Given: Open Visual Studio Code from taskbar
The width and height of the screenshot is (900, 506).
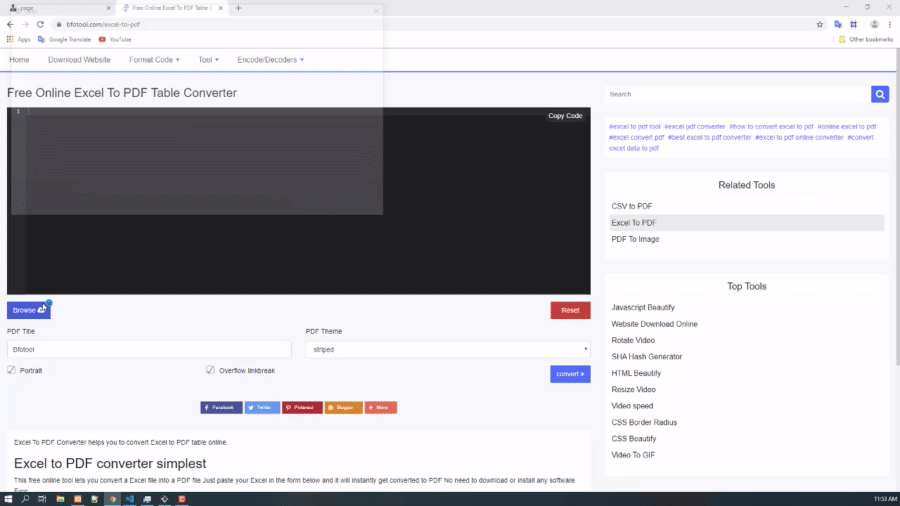Looking at the screenshot, I should 130,498.
